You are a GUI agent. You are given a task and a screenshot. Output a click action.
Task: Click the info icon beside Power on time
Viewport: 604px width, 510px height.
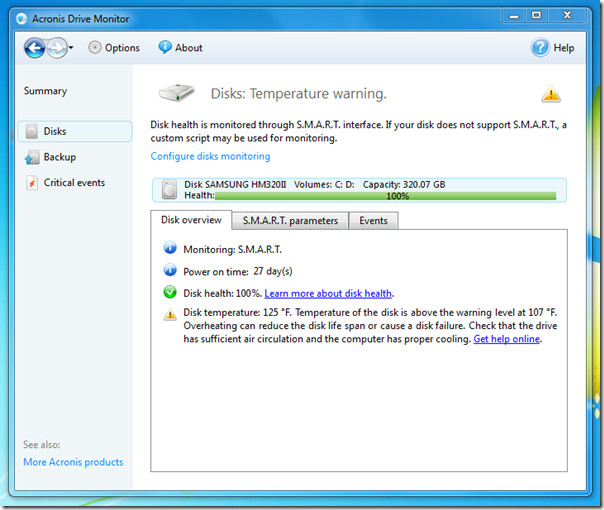tap(170, 270)
